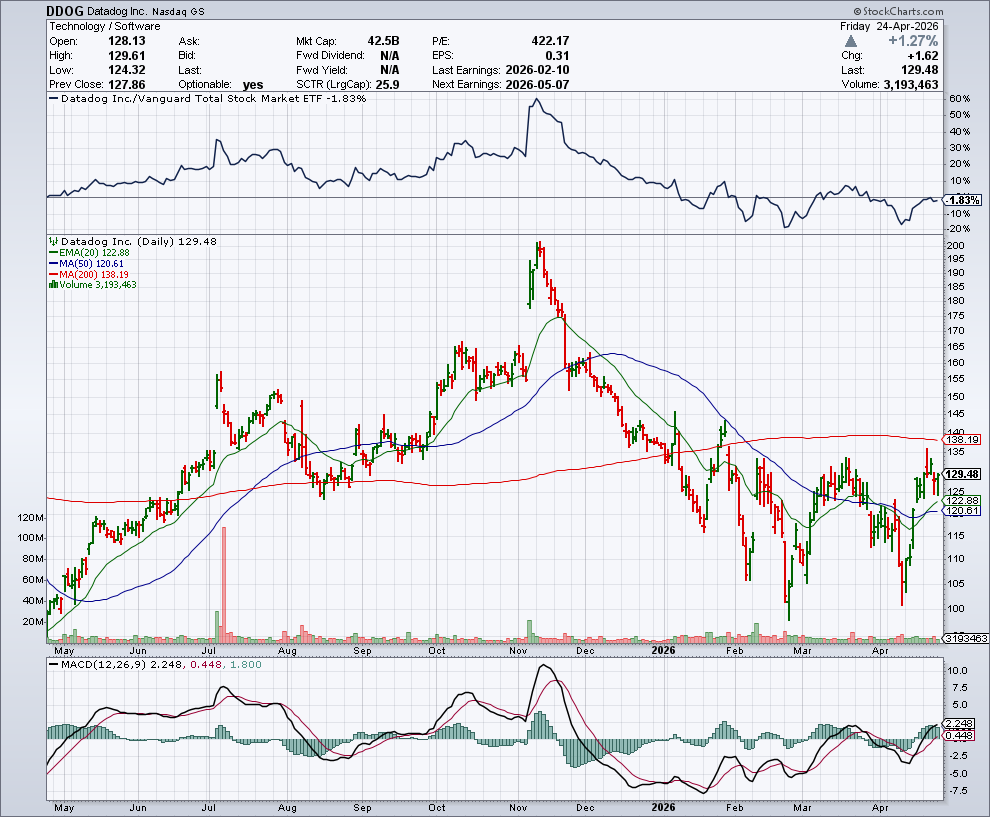Click the header Last value 129.48
Screen dimensions: 990x817
pos(919,70)
